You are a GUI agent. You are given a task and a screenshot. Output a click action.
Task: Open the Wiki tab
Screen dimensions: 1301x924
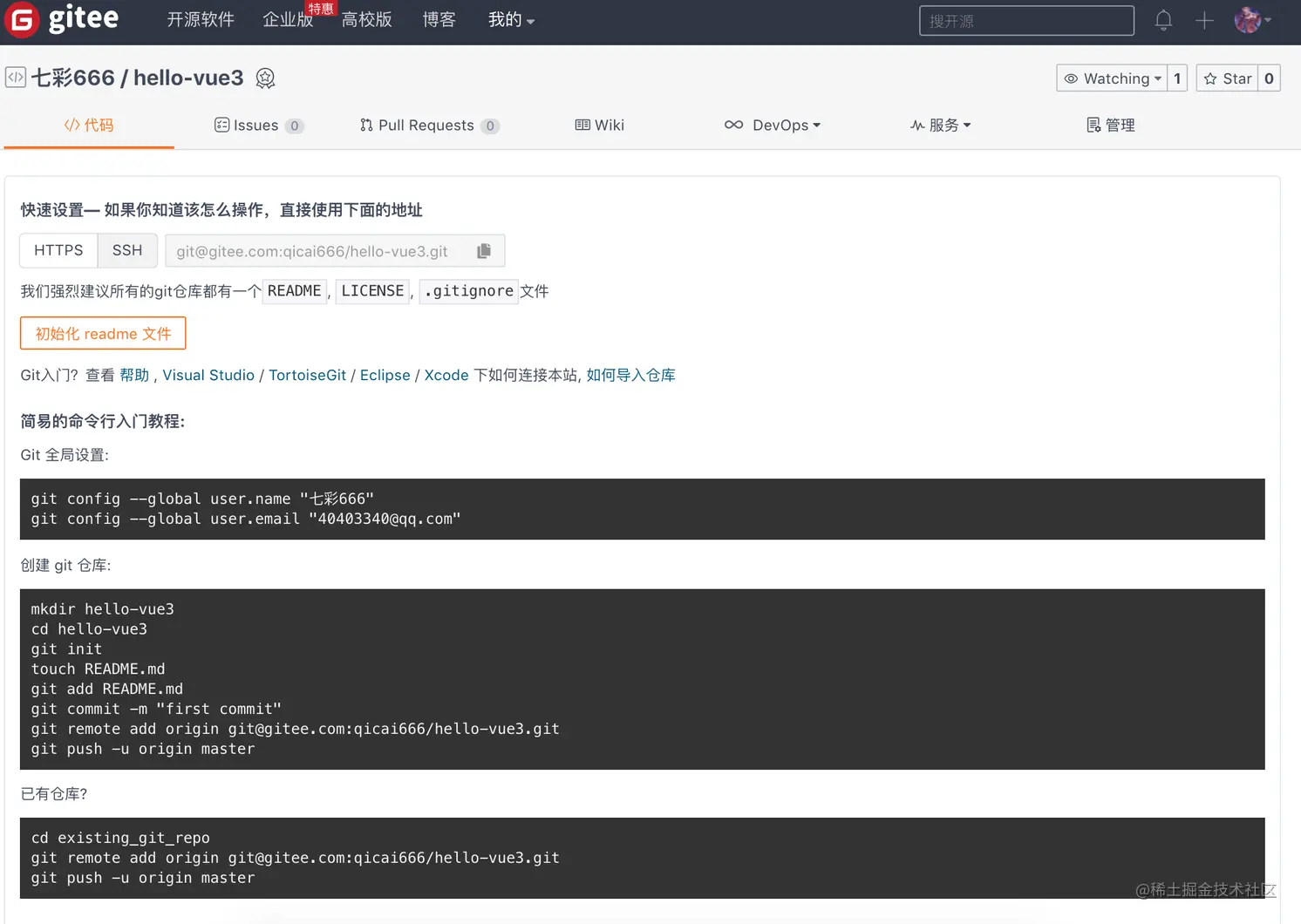(600, 126)
